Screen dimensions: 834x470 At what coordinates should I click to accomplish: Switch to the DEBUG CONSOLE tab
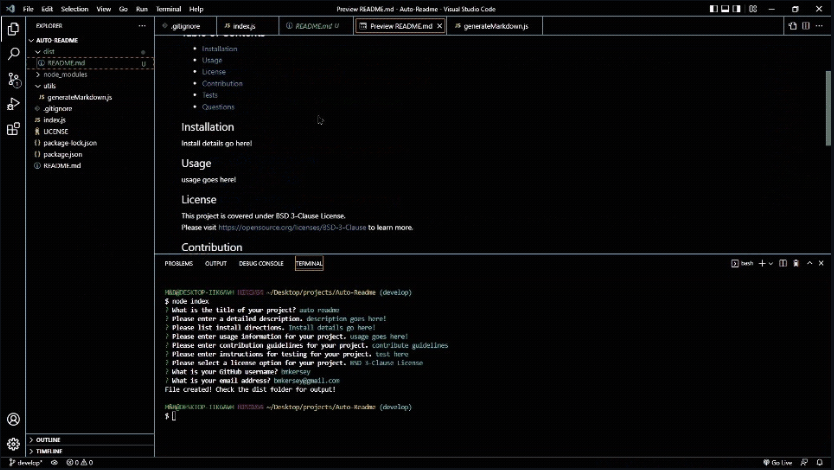click(x=261, y=263)
